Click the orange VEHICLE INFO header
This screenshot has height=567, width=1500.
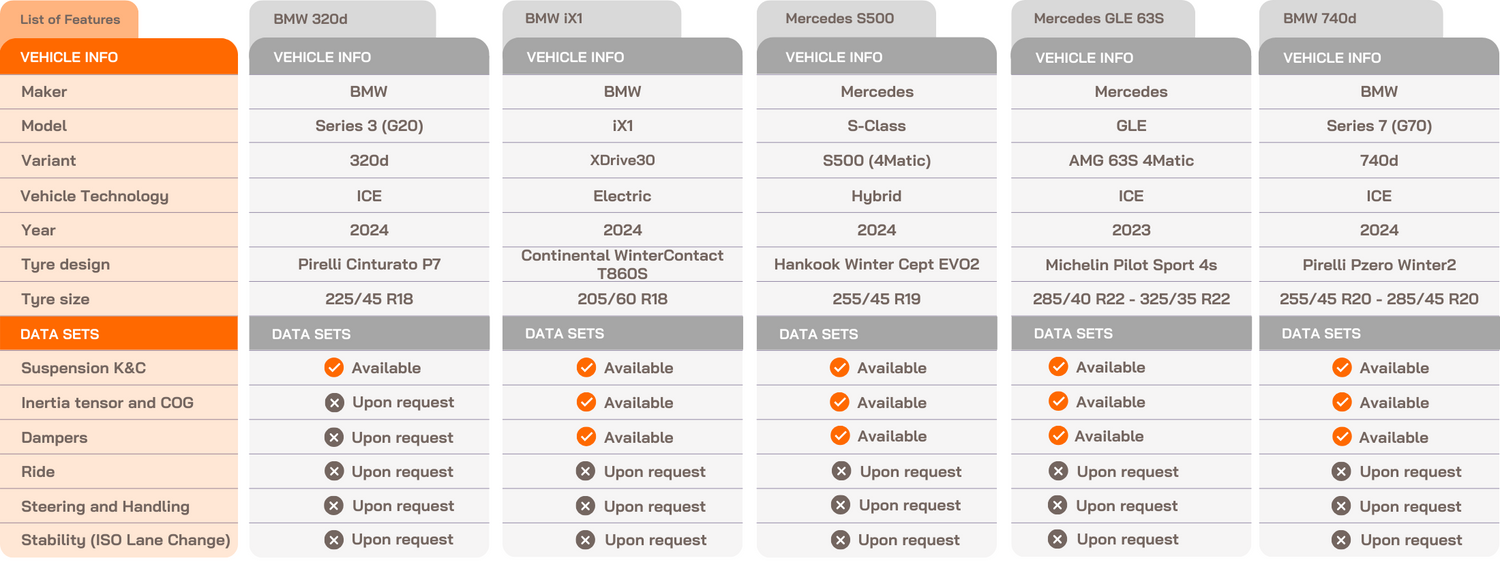[x=118, y=57]
